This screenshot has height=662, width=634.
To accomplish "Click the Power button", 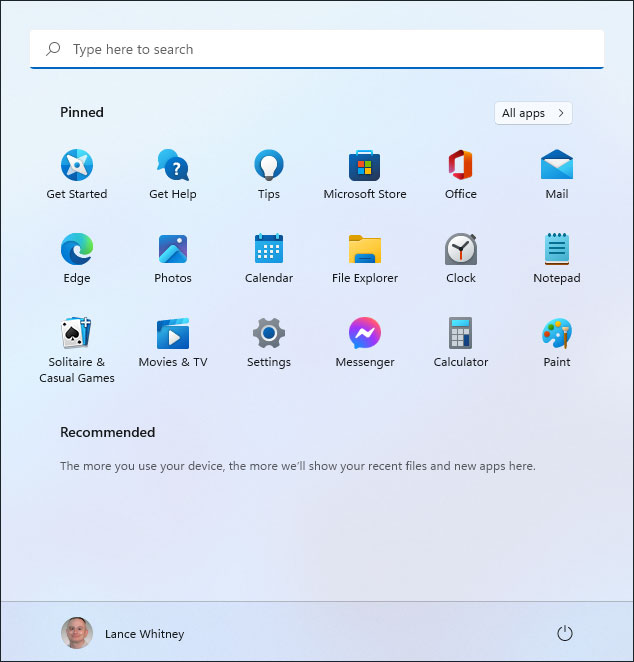I will [565, 633].
